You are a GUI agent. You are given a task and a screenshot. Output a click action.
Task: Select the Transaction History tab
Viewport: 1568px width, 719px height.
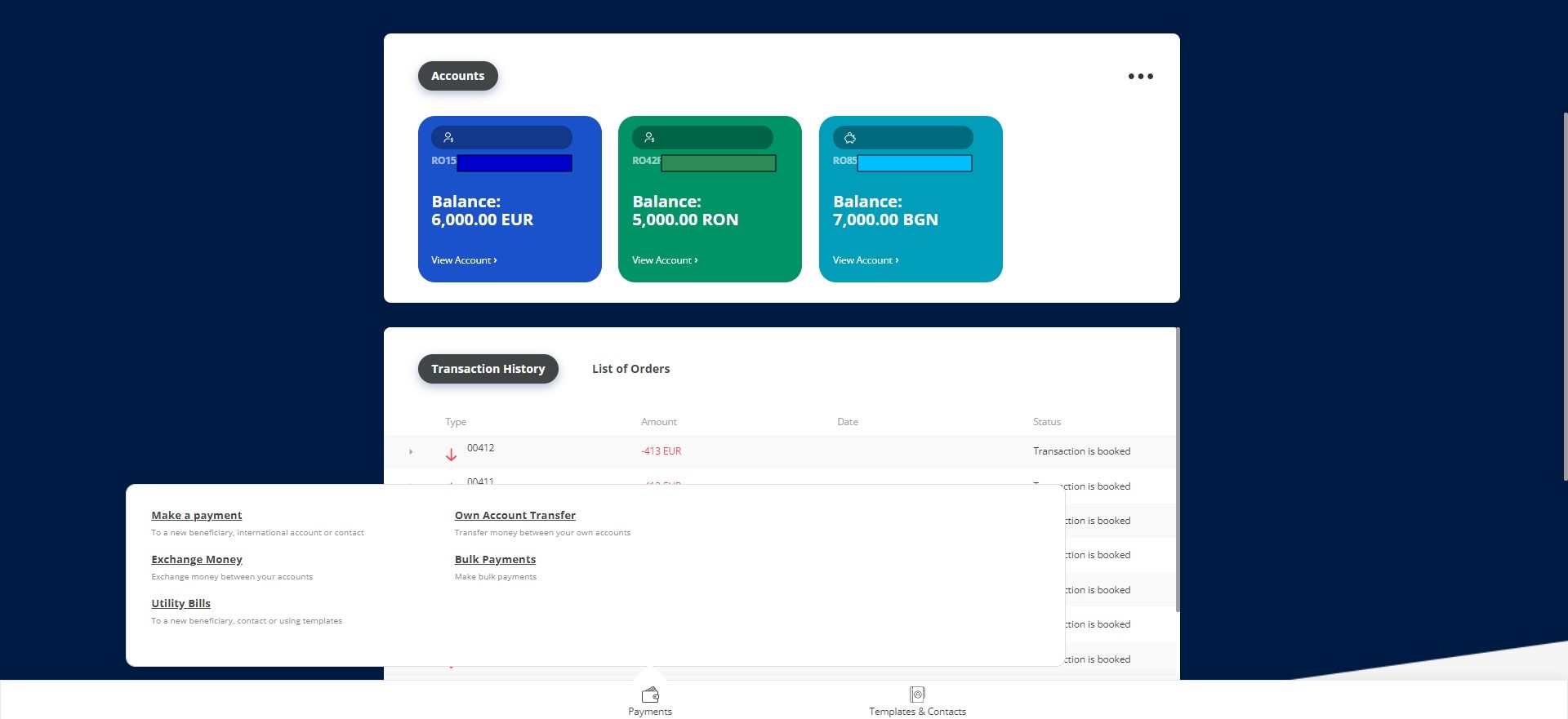(488, 369)
